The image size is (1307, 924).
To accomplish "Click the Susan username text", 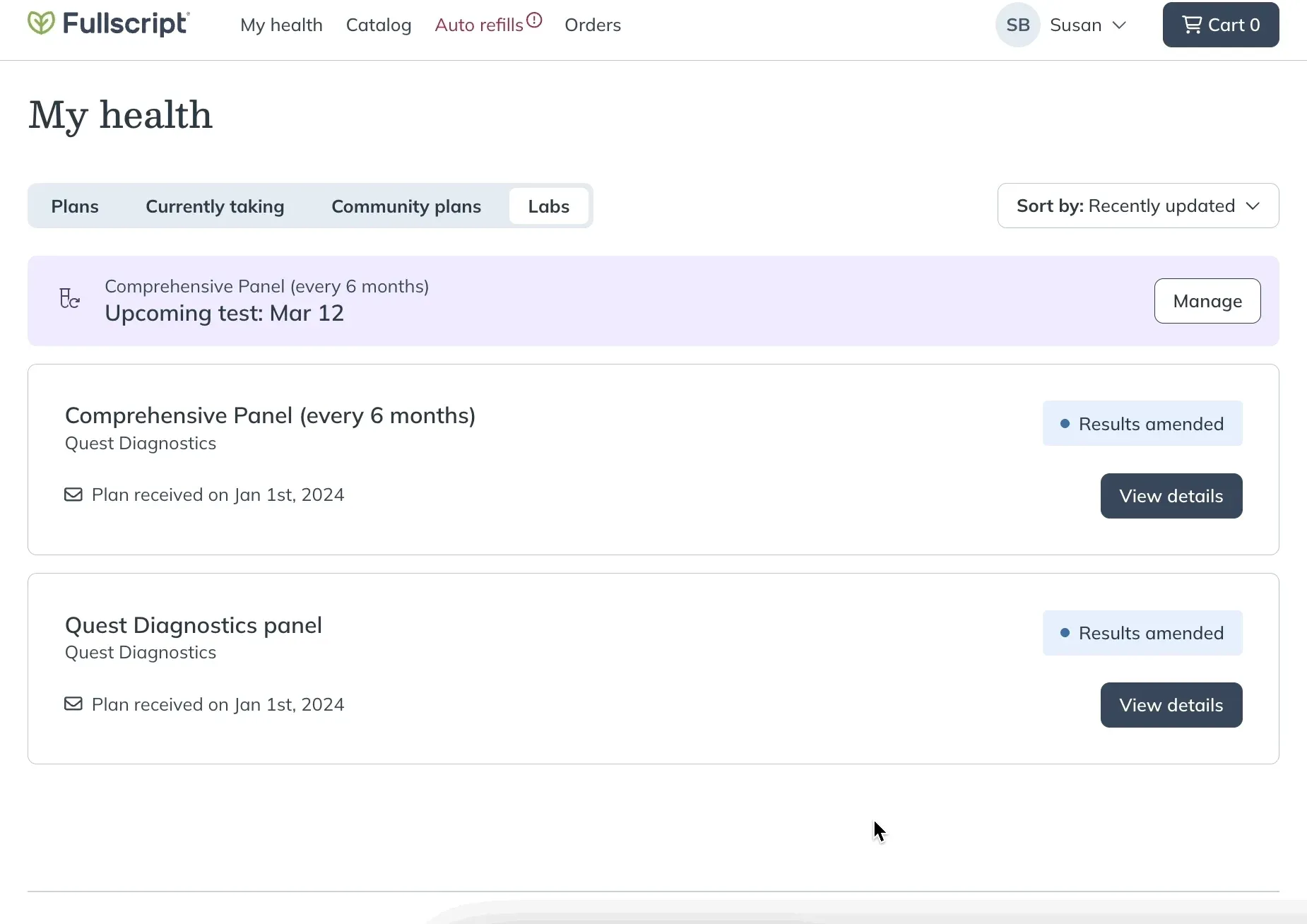I will click(1075, 25).
